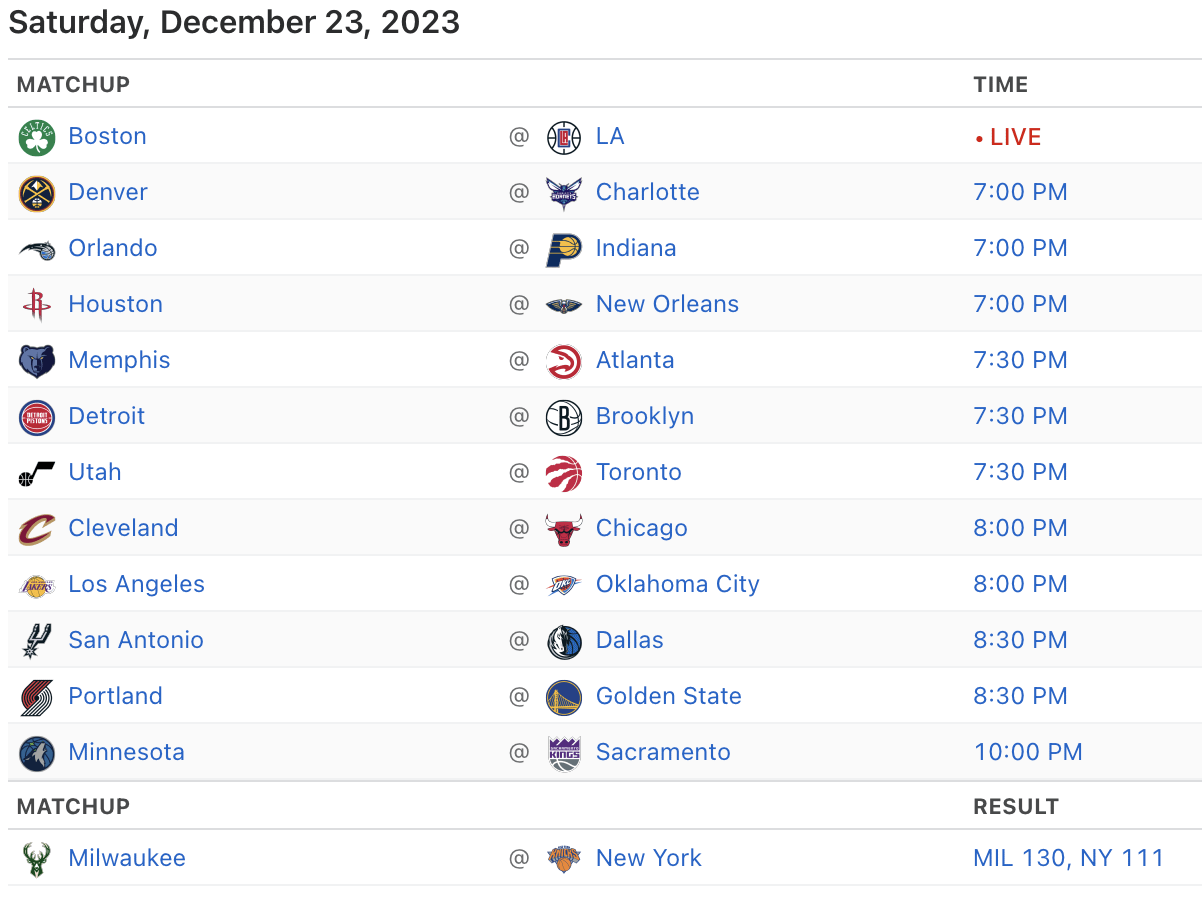Click the Chicago Bulls logo
The image size is (1202, 906).
(564, 529)
